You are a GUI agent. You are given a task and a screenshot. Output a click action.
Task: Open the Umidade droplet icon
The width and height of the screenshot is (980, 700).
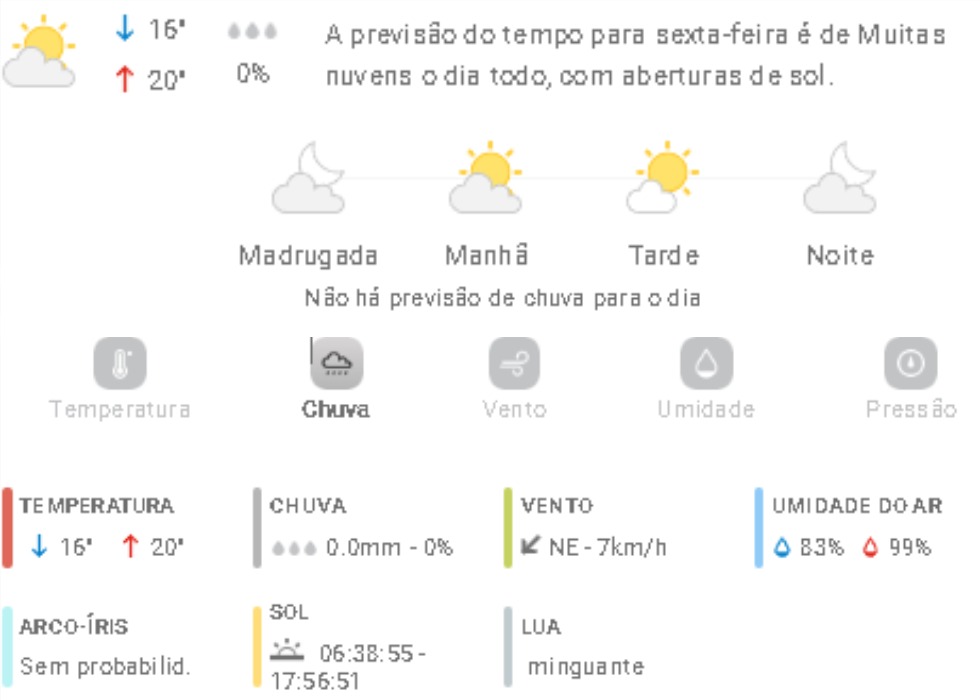point(706,364)
